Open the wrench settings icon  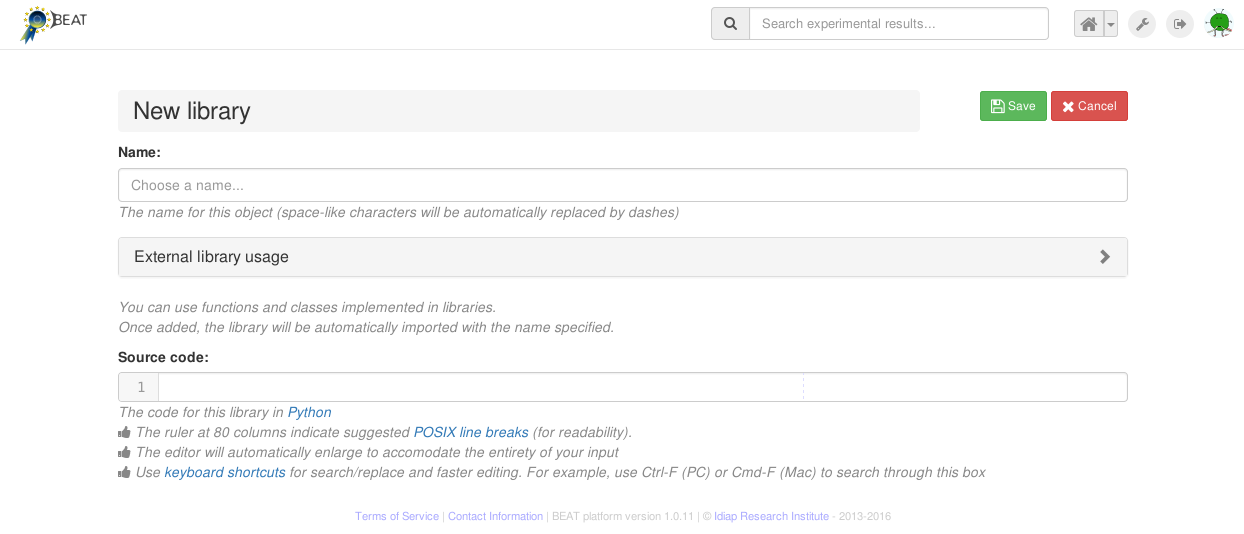point(1142,24)
